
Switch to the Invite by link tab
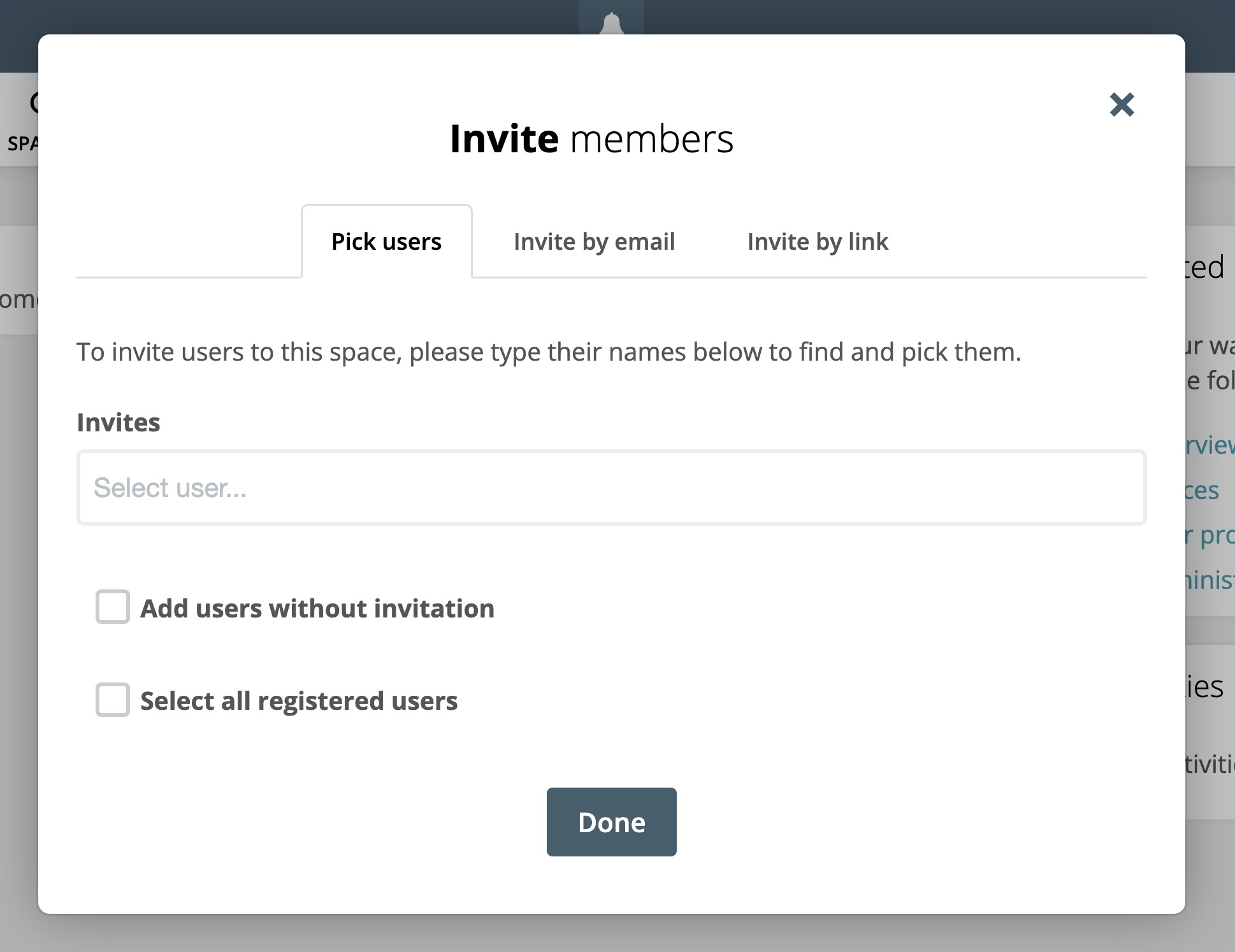818,242
